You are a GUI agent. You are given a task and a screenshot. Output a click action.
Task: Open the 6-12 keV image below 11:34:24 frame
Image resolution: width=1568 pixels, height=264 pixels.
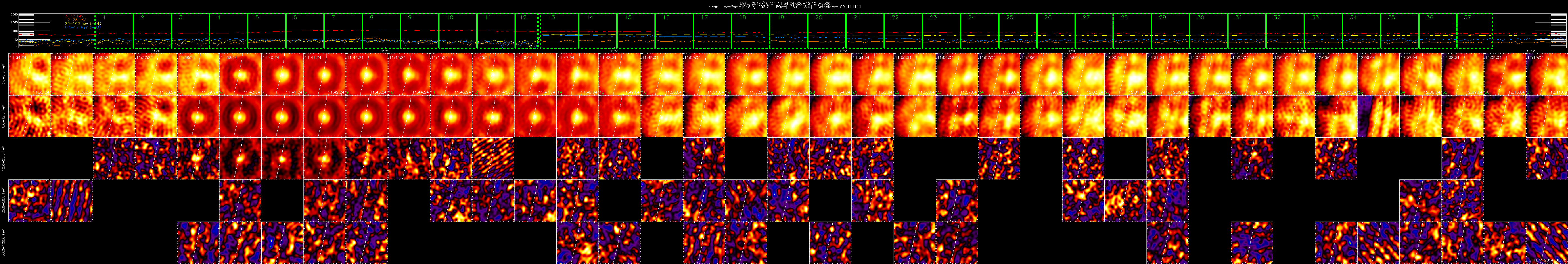click(x=29, y=116)
